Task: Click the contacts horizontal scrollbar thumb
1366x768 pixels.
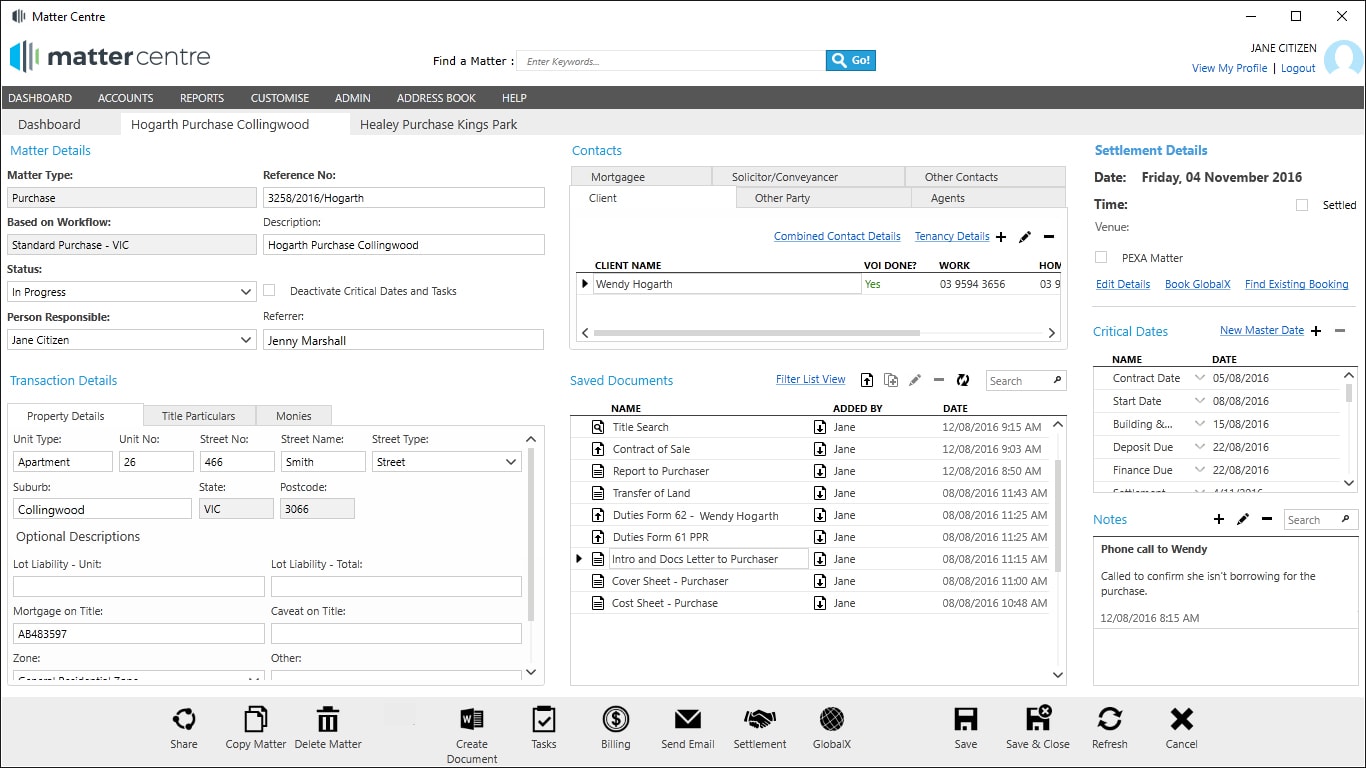Action: tap(756, 333)
